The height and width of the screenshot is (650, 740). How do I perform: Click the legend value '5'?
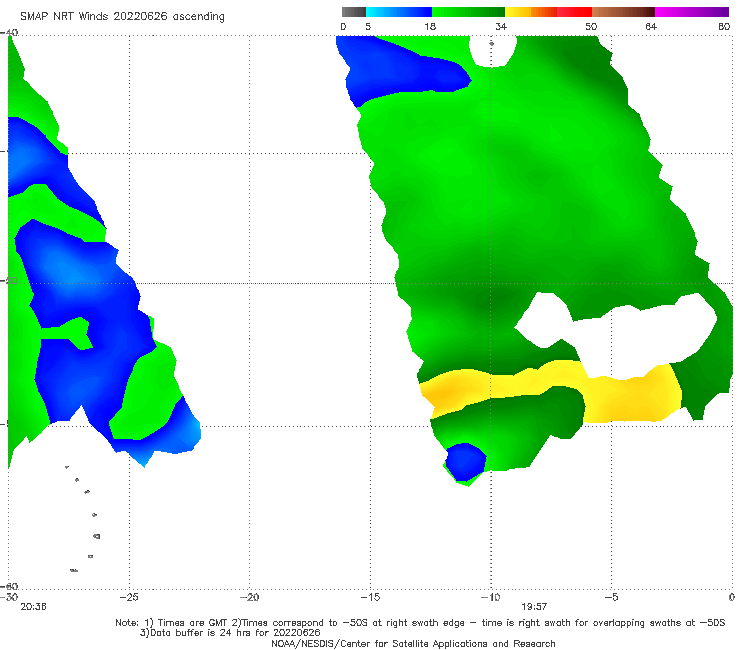point(368,26)
